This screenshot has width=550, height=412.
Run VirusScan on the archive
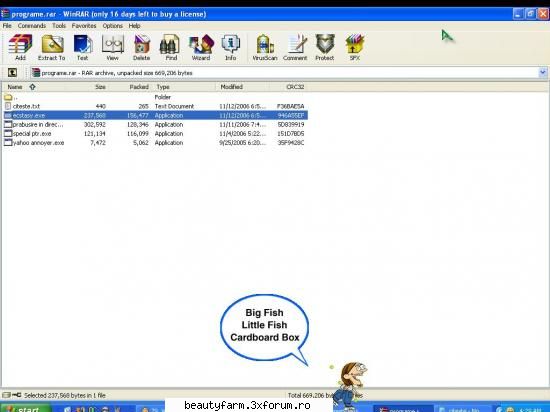pos(265,48)
